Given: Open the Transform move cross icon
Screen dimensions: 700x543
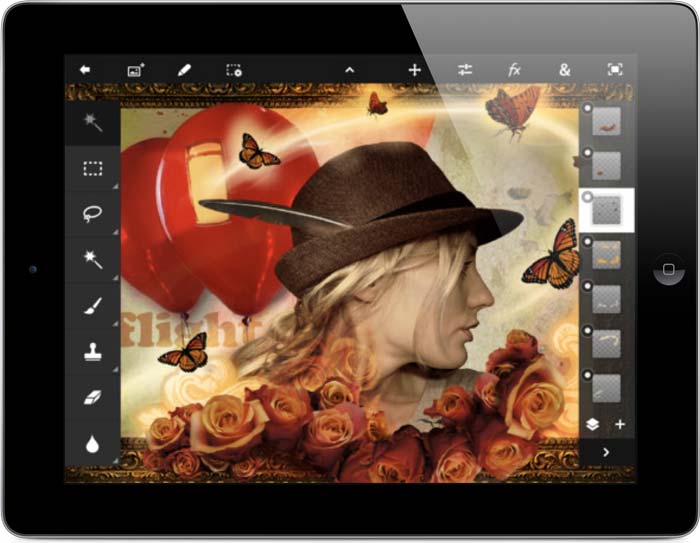Looking at the screenshot, I should (x=415, y=70).
